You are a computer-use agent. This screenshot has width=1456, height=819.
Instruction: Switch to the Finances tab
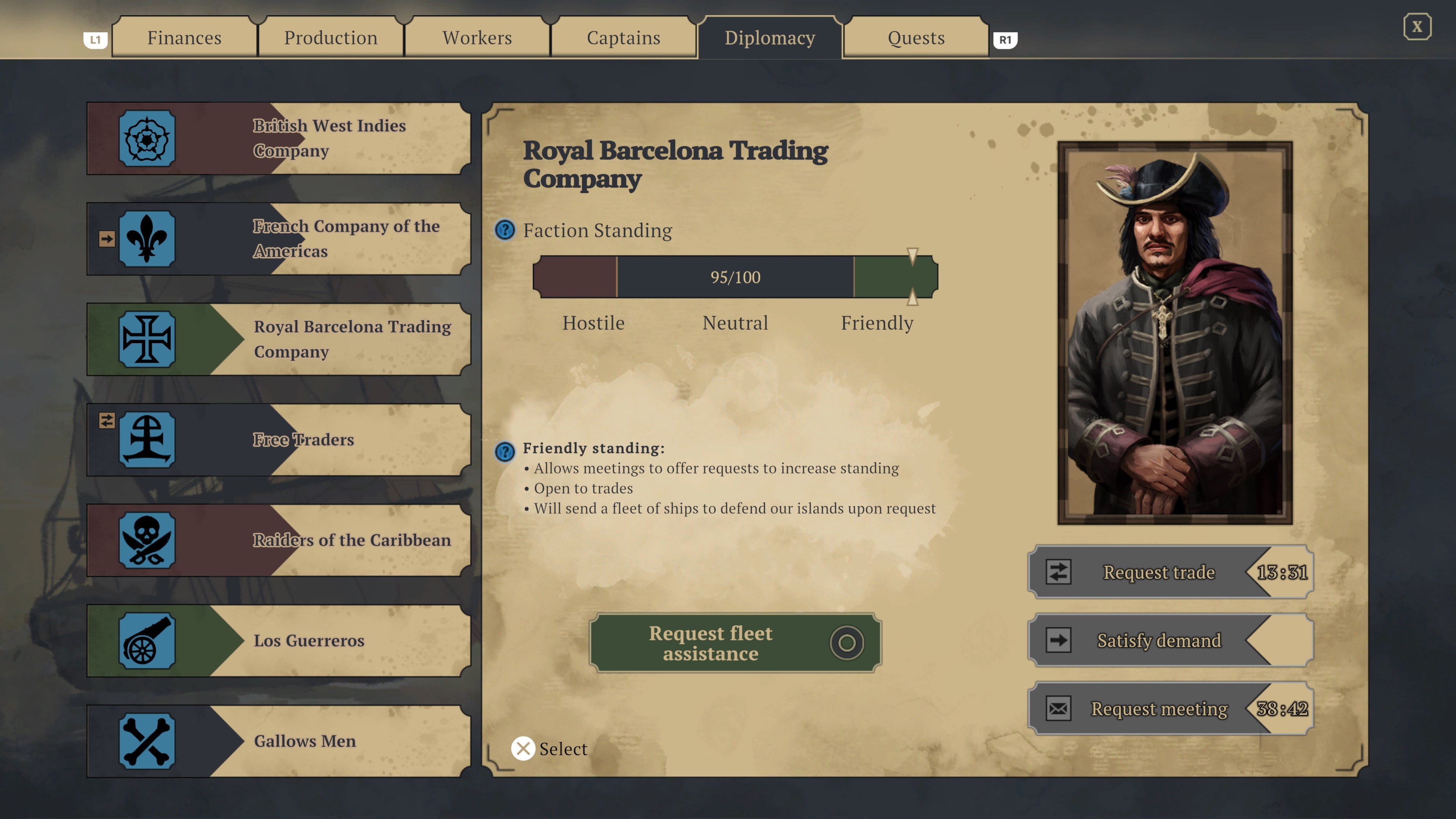point(184,37)
